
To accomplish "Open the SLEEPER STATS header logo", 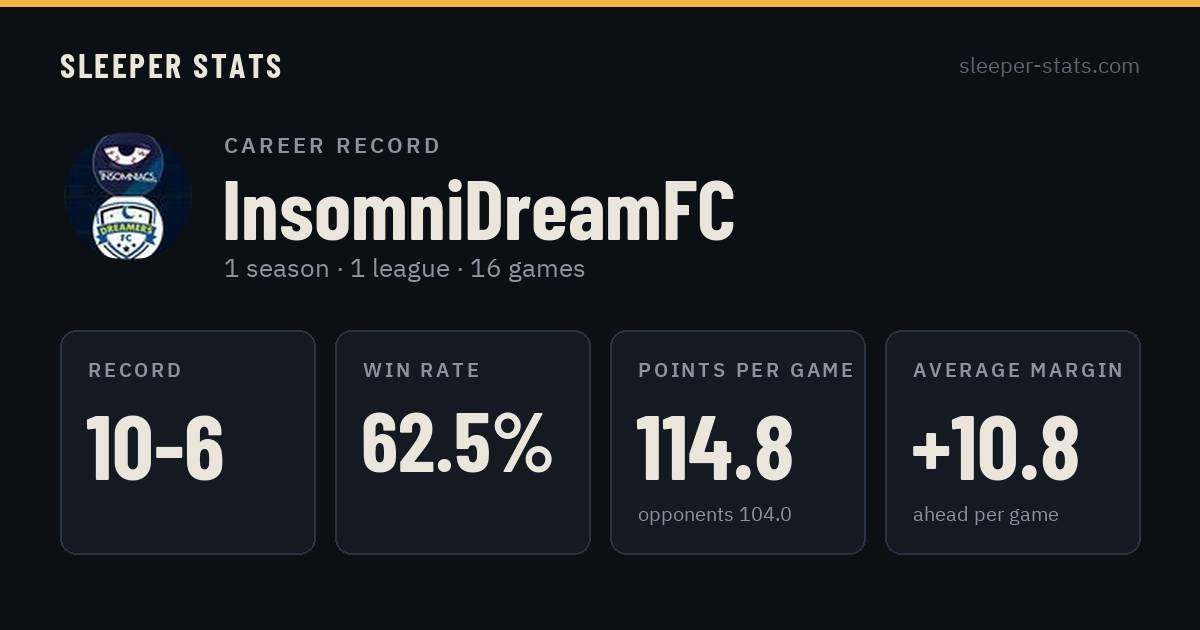I will coord(171,67).
